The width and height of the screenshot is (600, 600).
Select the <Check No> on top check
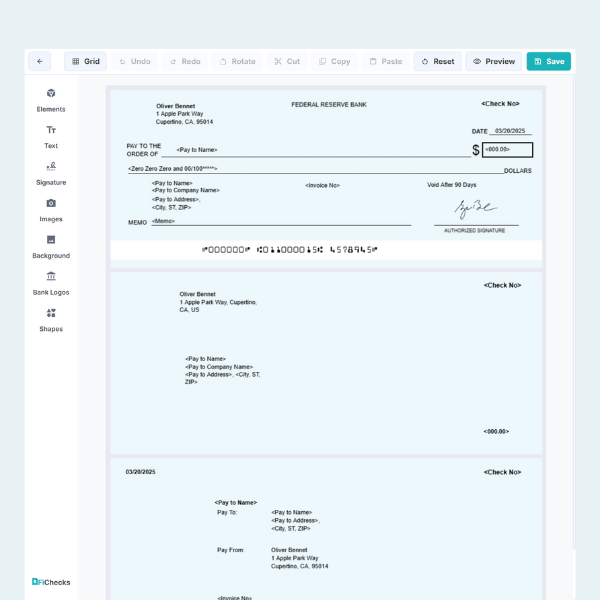click(x=500, y=104)
